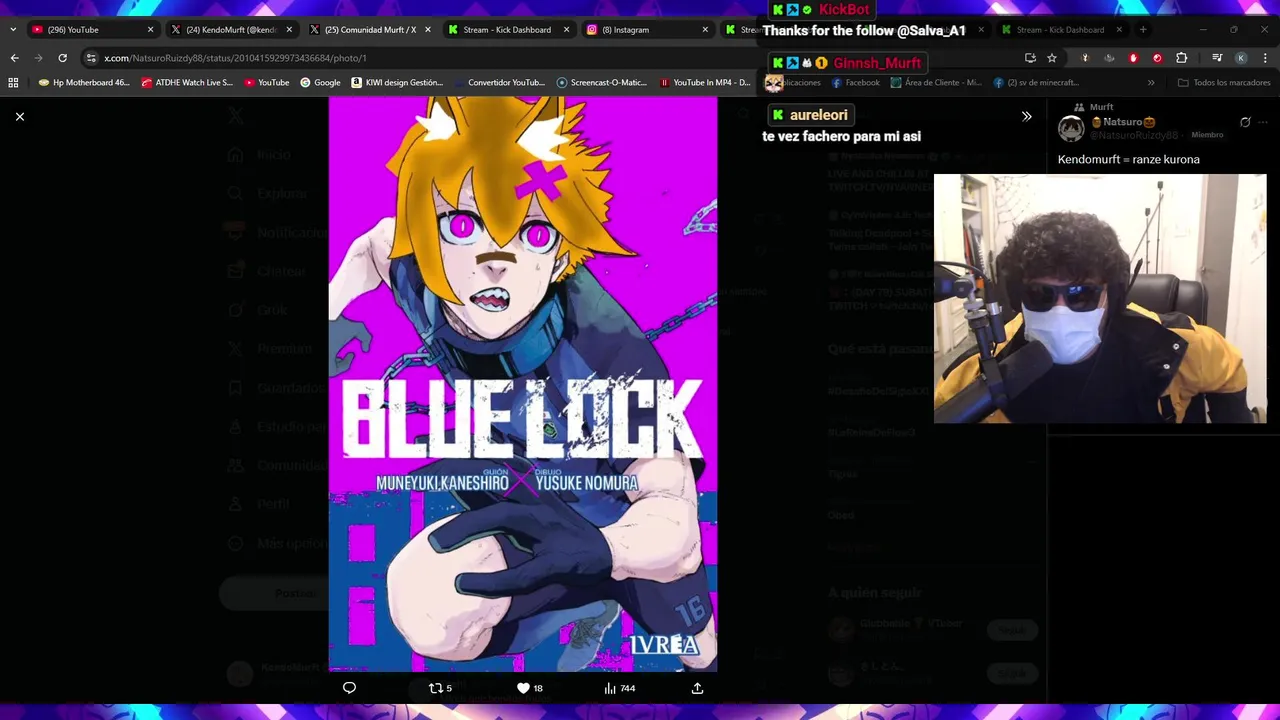This screenshot has width=1280, height=720.
Task: Open the Google bookmark
Action: (x=320, y=83)
